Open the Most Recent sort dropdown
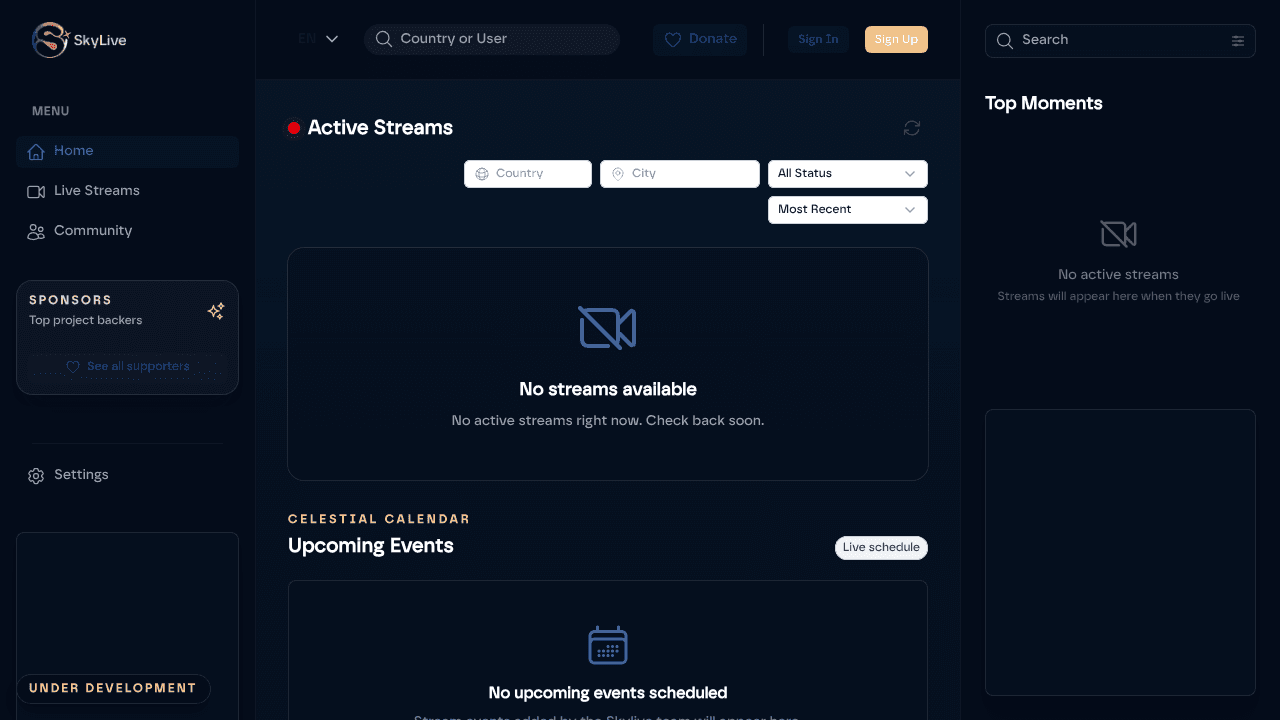The image size is (1280, 720). (x=848, y=210)
